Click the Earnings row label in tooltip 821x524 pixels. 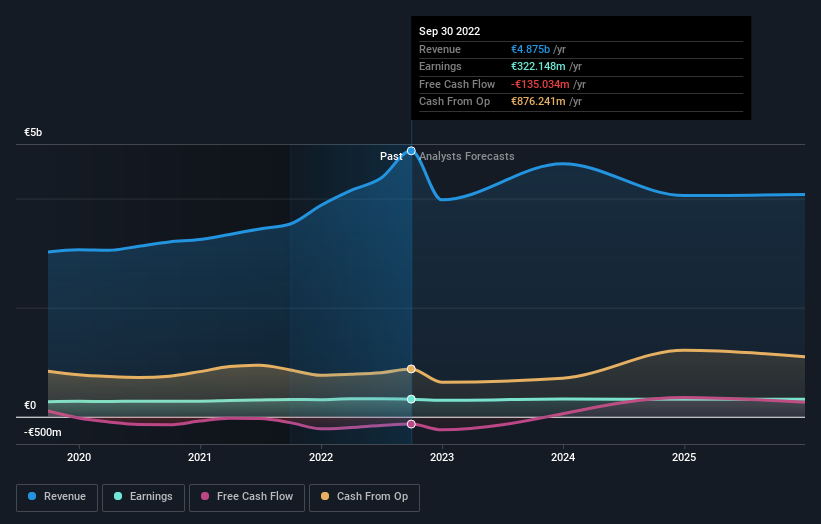440,66
